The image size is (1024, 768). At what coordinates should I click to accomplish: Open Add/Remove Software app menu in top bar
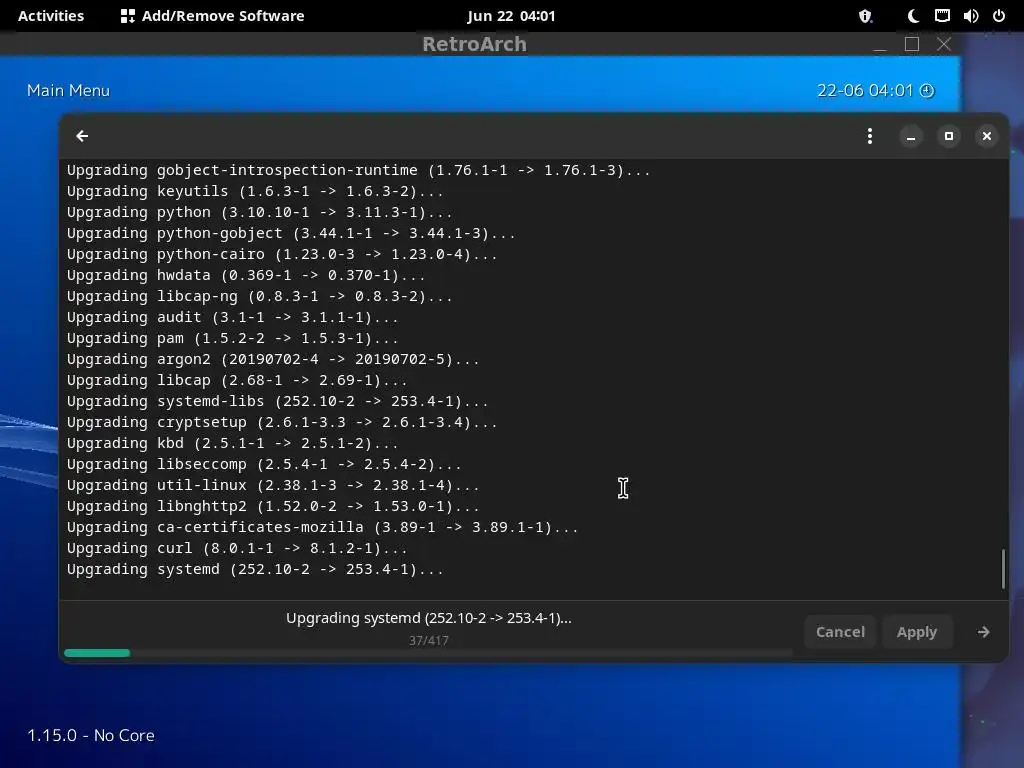coord(213,16)
